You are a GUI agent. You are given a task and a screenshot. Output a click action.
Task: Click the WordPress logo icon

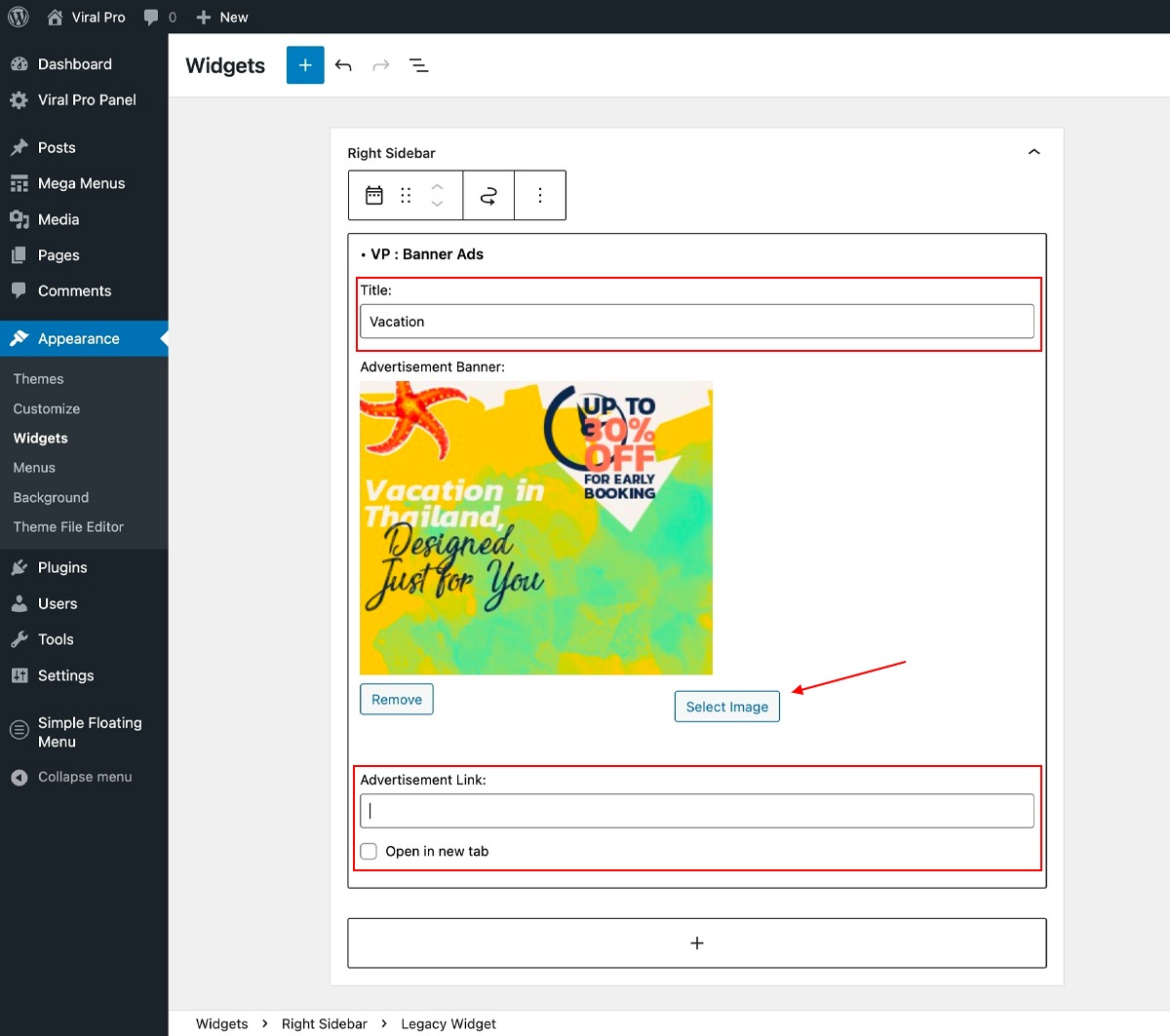(19, 17)
